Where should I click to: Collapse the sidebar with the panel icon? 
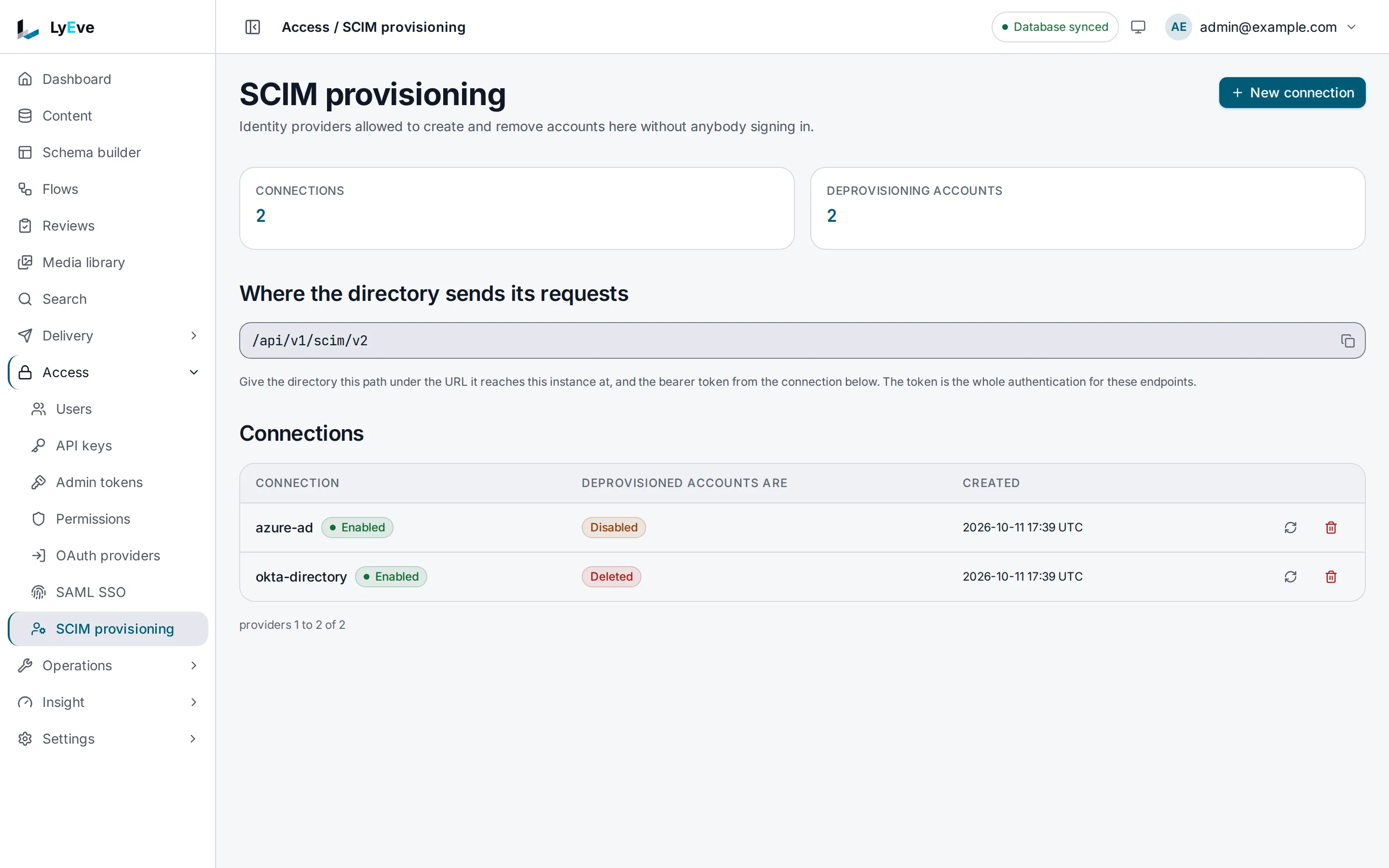pyautogui.click(x=253, y=27)
